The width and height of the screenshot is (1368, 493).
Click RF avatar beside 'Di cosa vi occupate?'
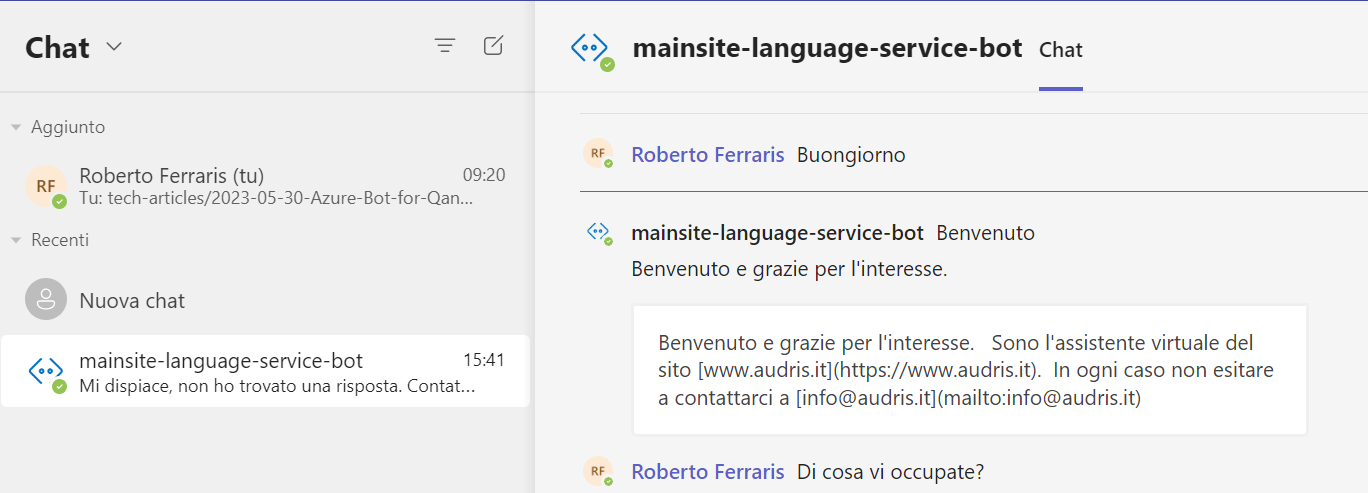pyautogui.click(x=597, y=470)
